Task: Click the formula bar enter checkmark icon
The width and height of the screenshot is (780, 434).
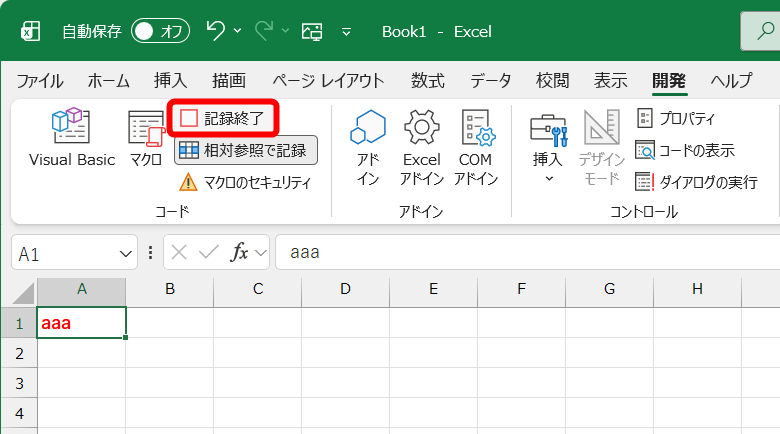Action: pos(209,252)
